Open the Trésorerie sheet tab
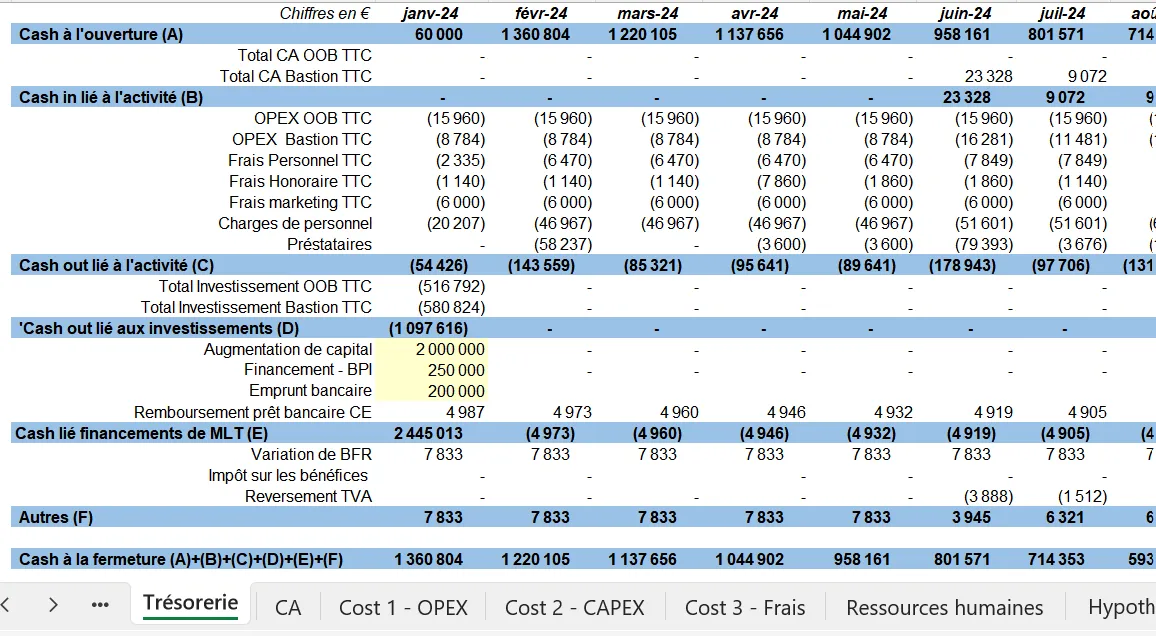 point(190,604)
